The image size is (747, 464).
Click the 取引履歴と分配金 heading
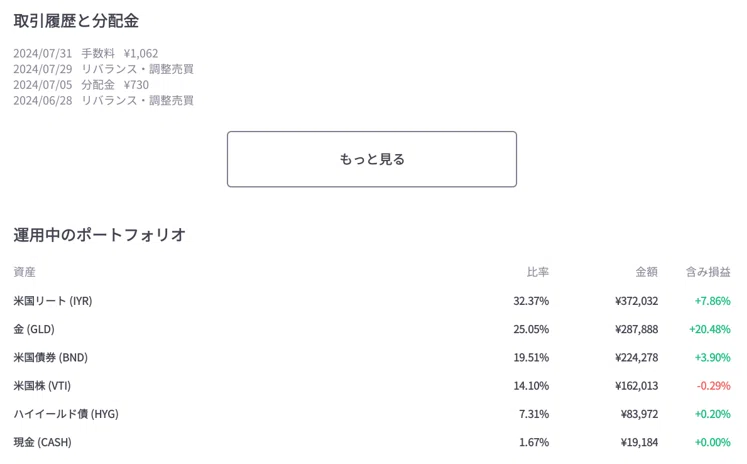[76, 21]
